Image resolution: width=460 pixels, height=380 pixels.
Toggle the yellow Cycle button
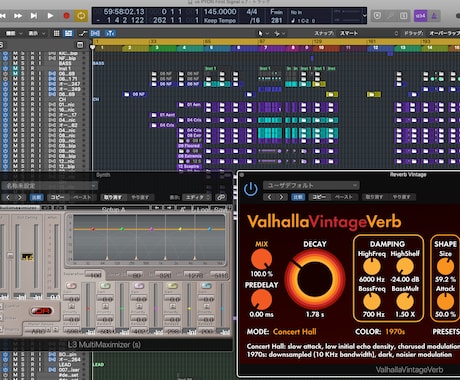click(x=81, y=16)
